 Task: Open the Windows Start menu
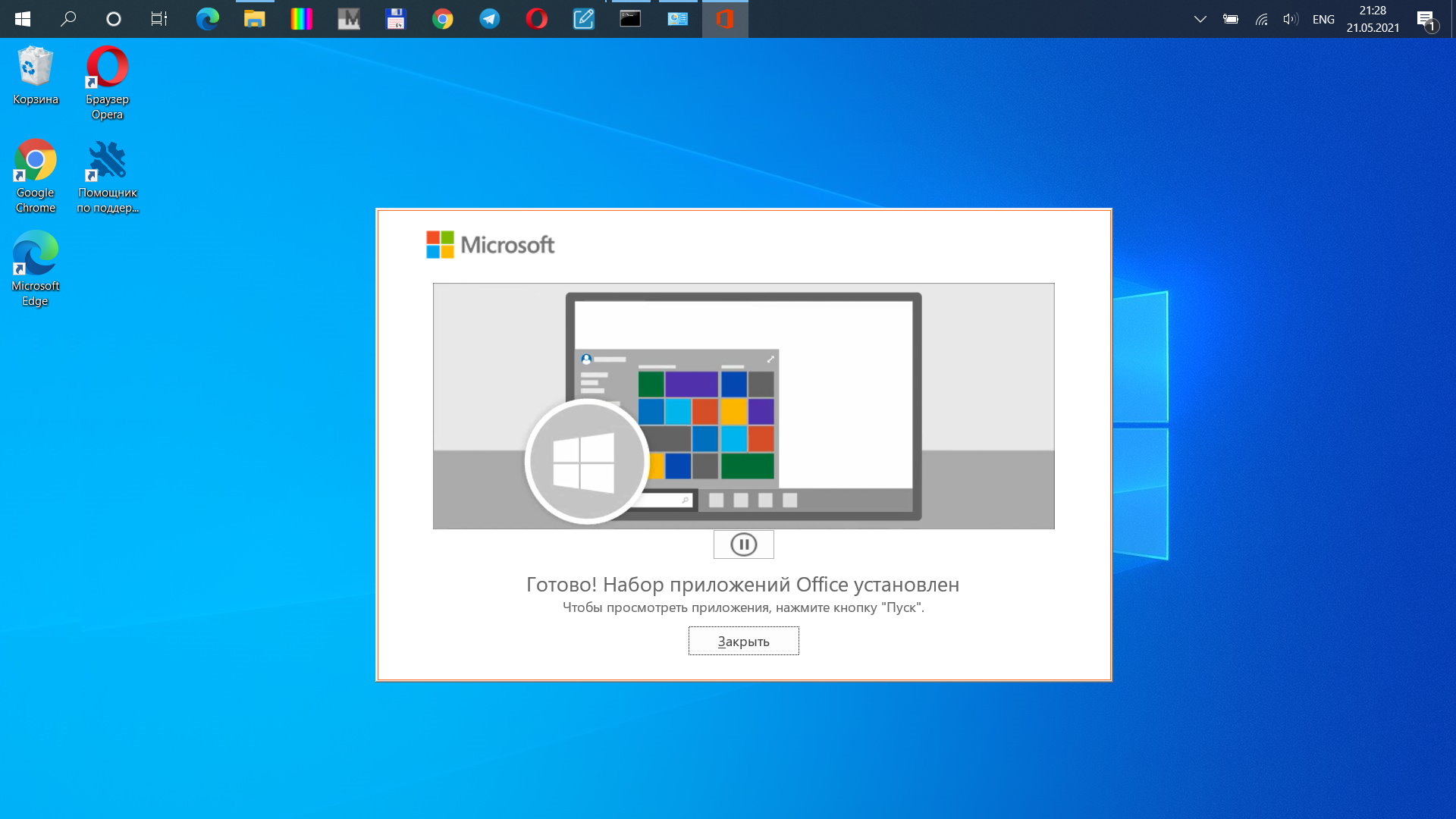[23, 19]
